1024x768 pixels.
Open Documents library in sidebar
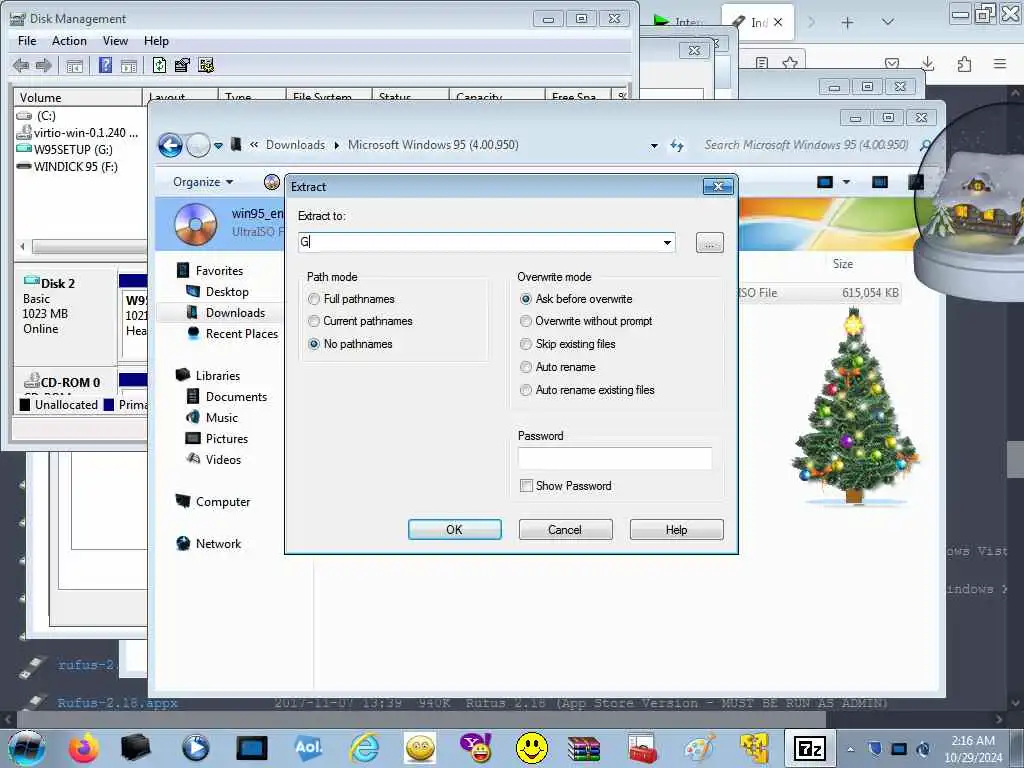pos(236,397)
